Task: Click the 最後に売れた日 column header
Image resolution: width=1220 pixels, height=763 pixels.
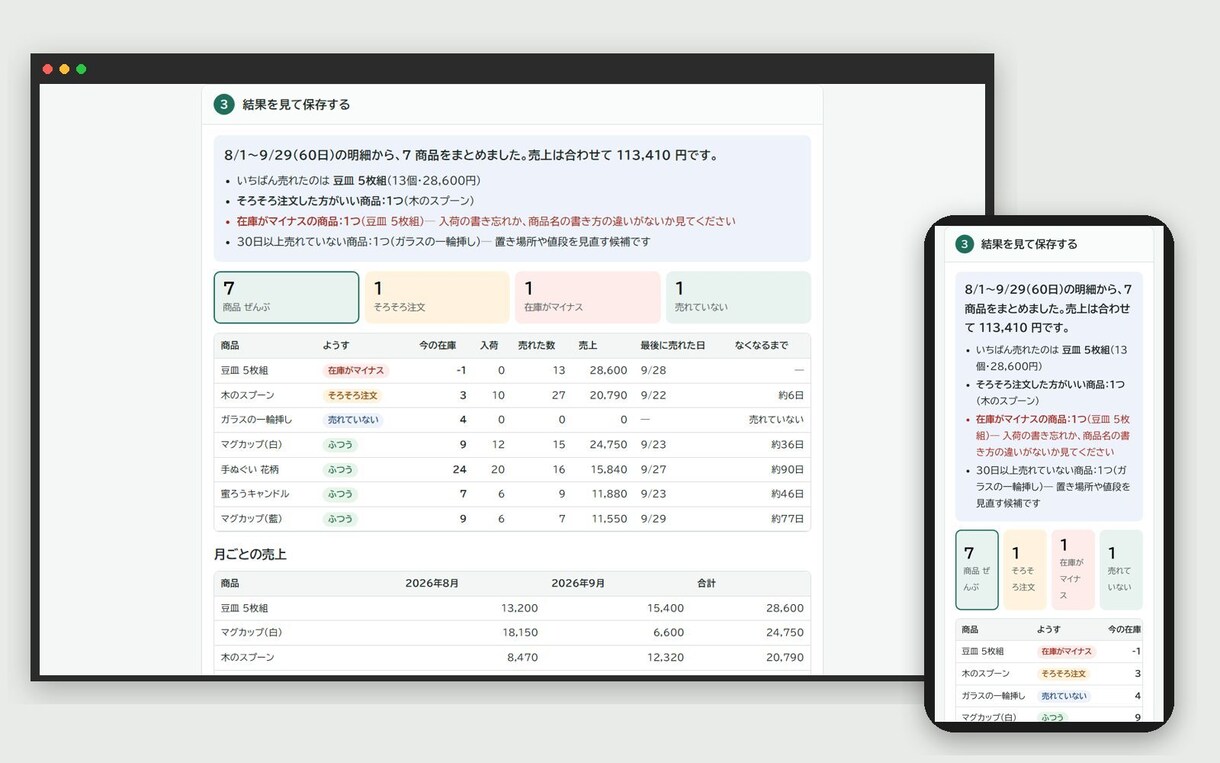Action: [x=673, y=345]
